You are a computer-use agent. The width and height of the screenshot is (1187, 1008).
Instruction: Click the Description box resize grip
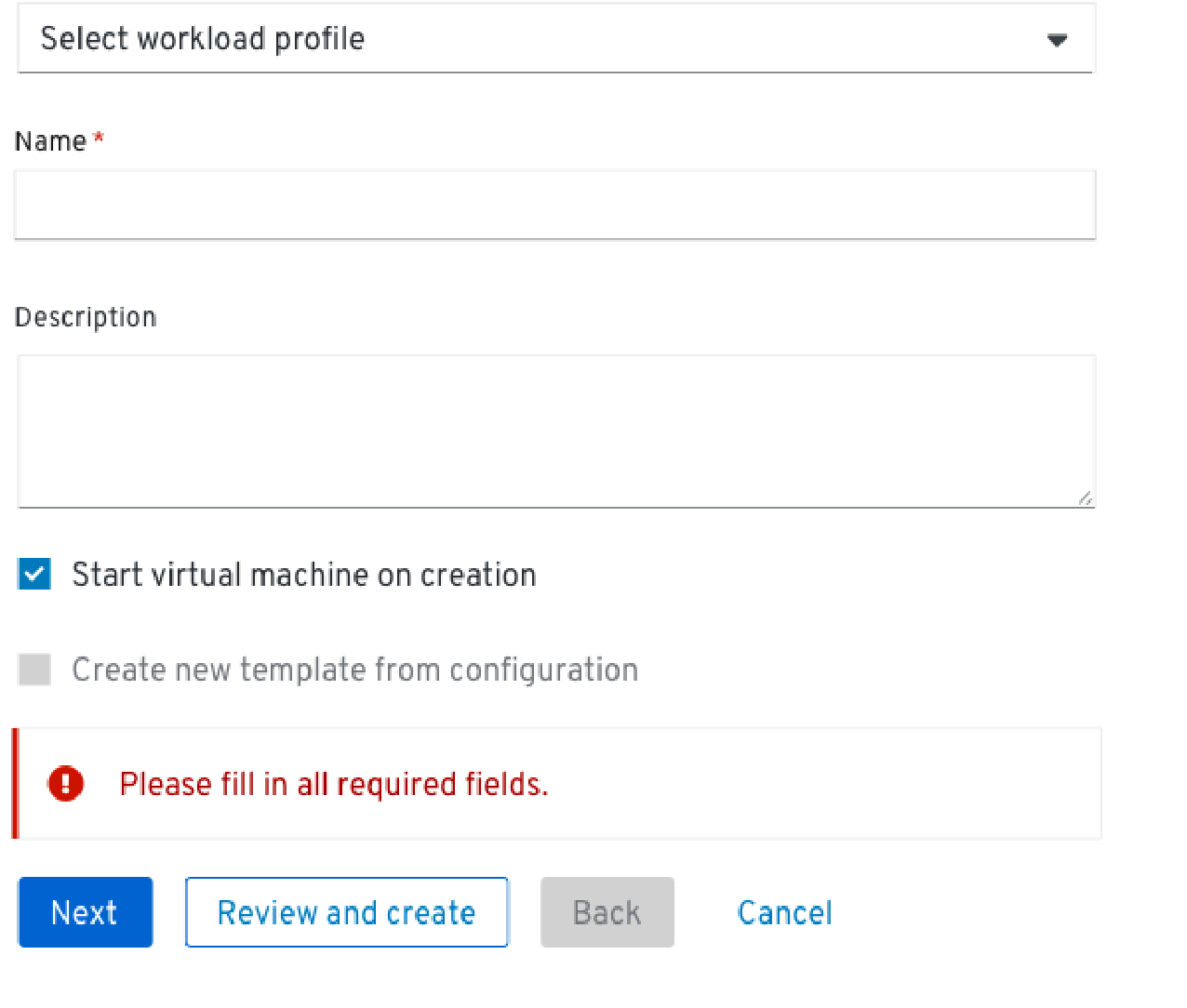pyautogui.click(x=1085, y=498)
